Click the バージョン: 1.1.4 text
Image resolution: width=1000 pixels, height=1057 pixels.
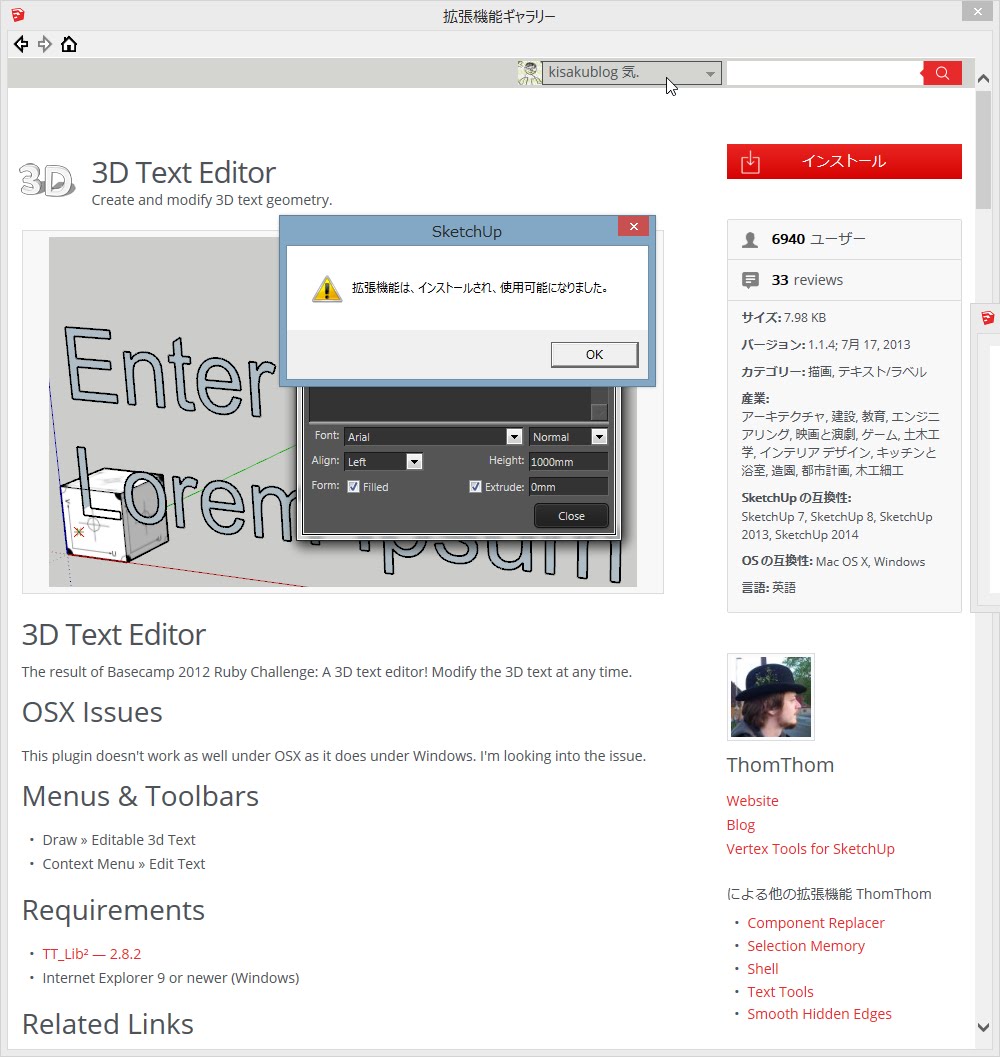(x=826, y=344)
